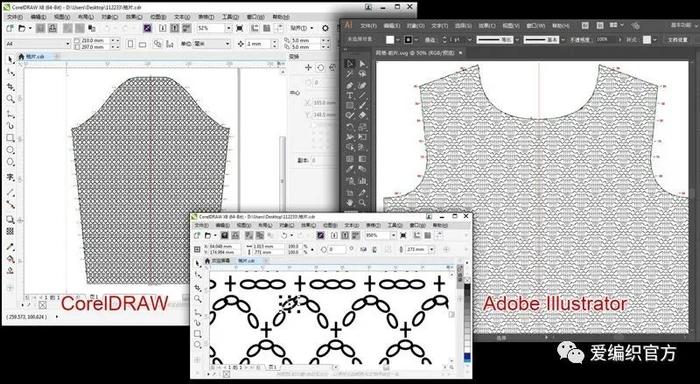Select Illustrator's Lasso tool
700x384 pixels.
click(362, 74)
